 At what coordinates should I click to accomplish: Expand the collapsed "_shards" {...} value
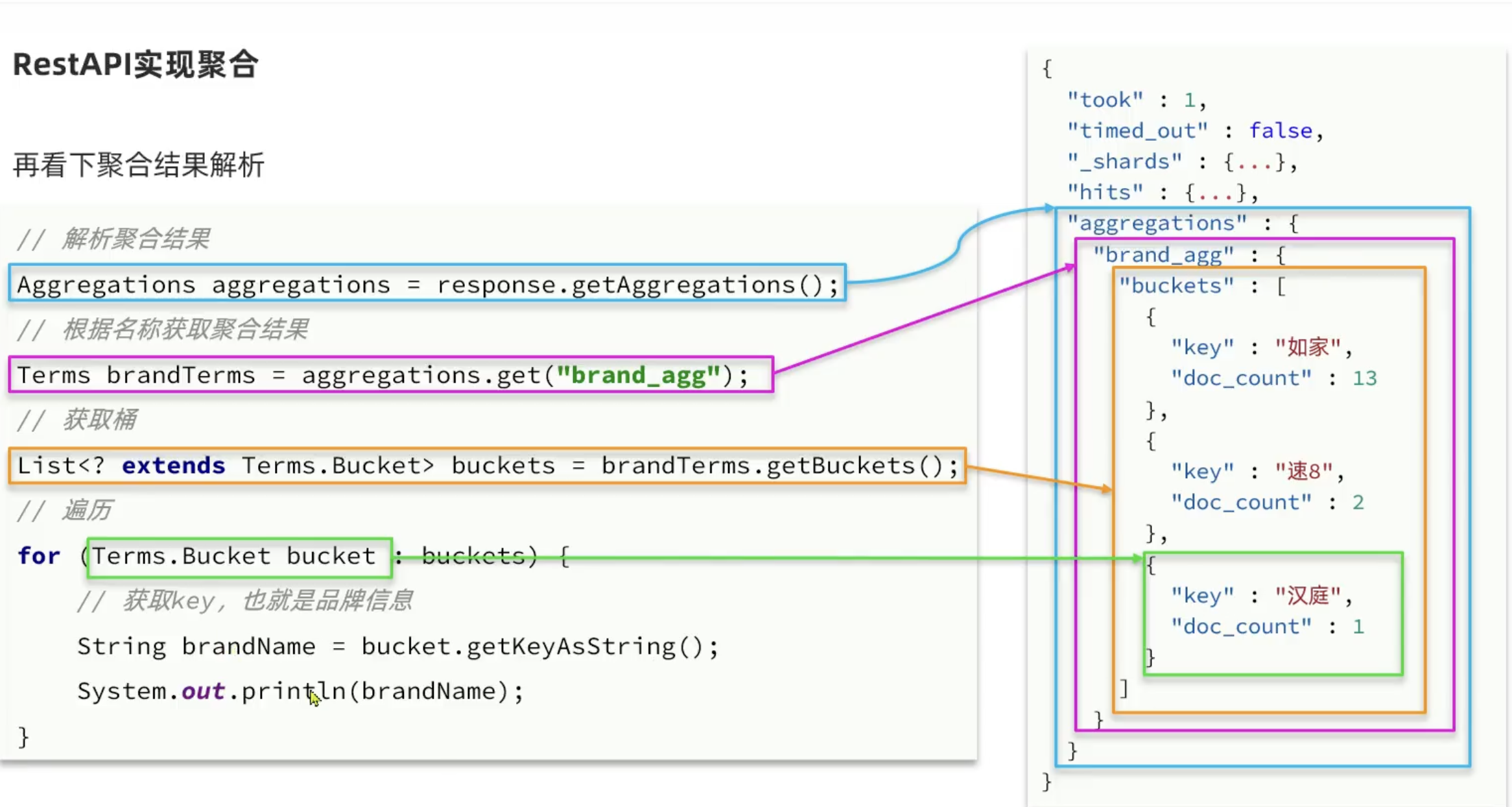point(1255,162)
